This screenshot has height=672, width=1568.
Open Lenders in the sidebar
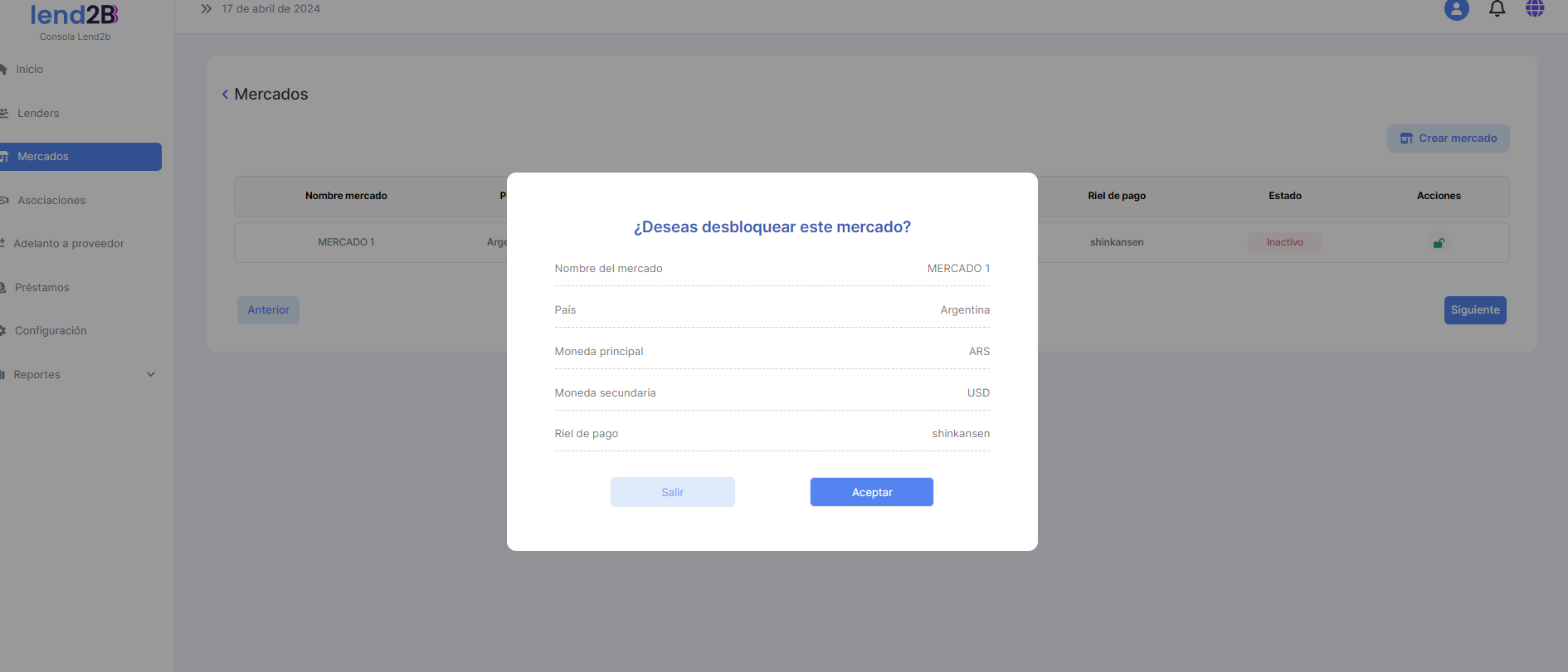coord(38,114)
